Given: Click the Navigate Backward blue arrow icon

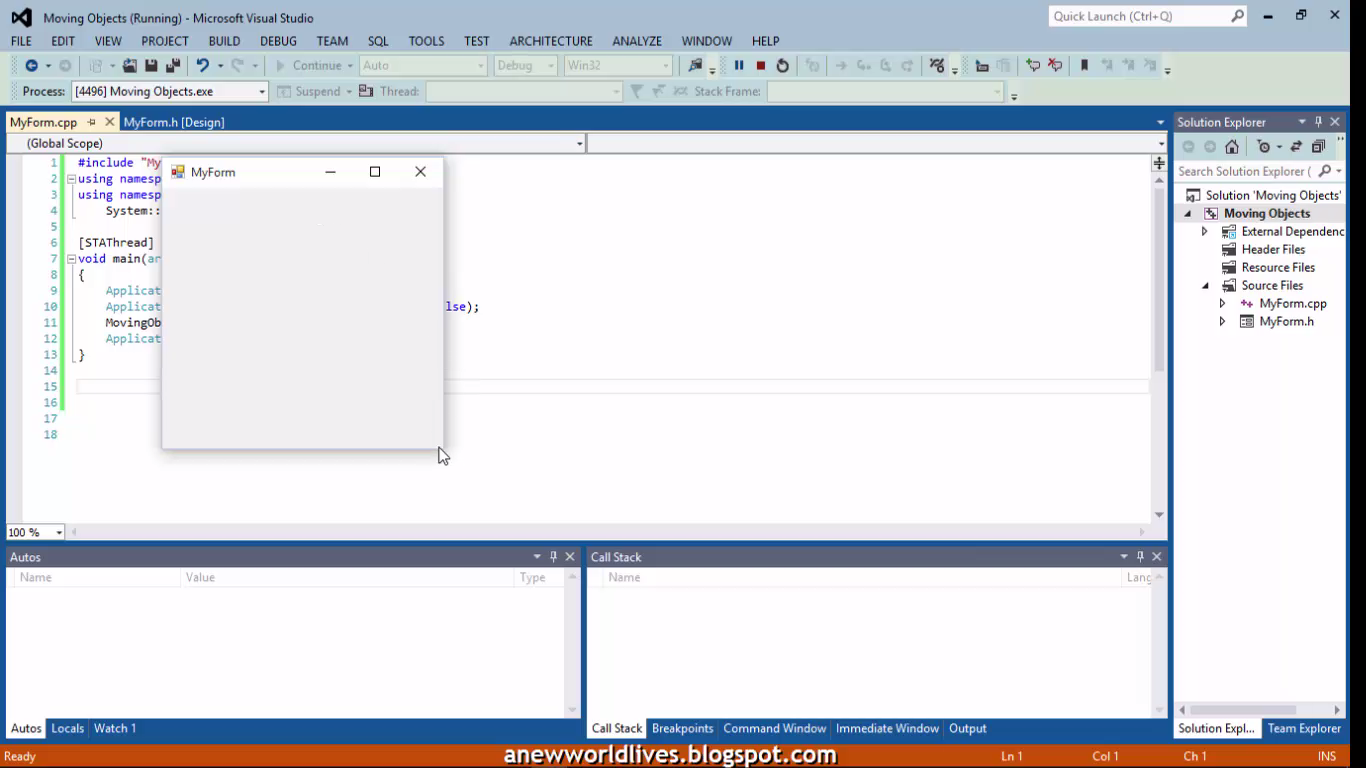Looking at the screenshot, I should click(x=33, y=66).
